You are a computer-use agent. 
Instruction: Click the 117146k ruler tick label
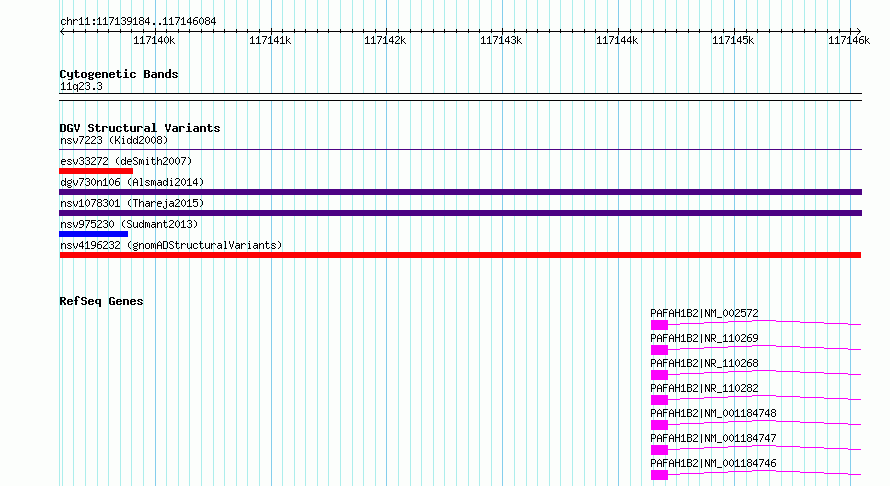(x=849, y=40)
